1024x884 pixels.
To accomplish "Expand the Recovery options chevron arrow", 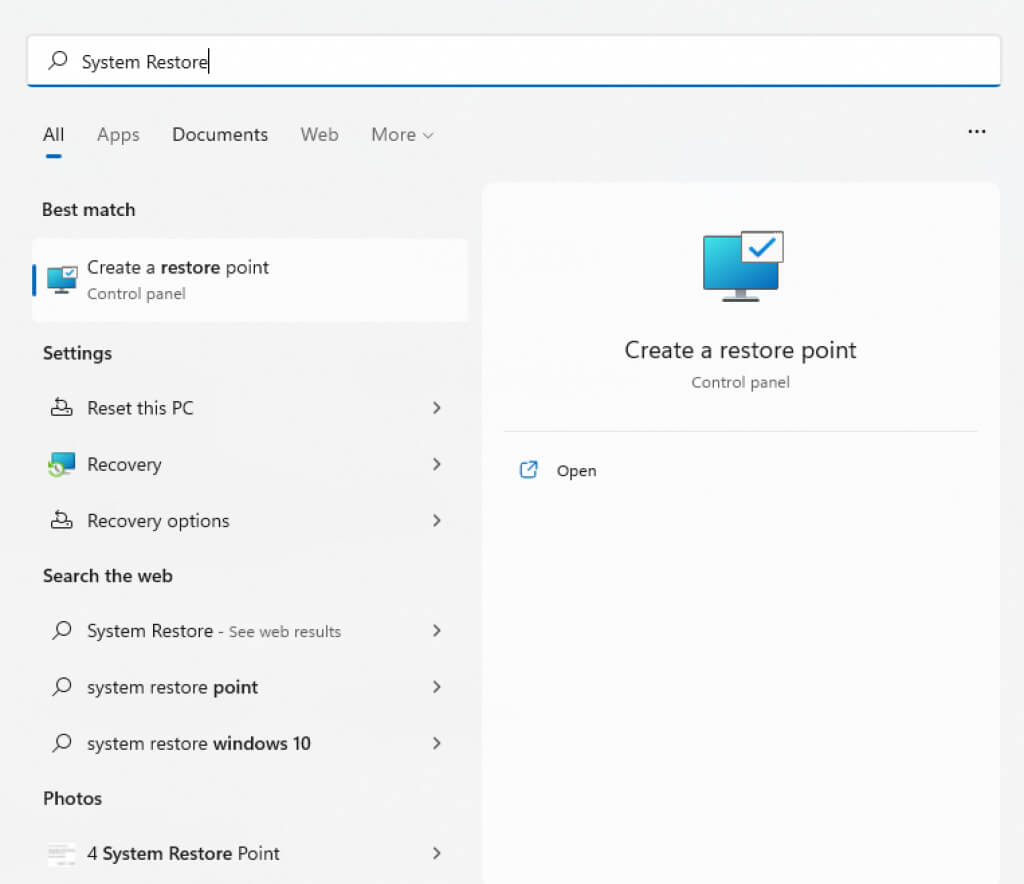I will (436, 520).
